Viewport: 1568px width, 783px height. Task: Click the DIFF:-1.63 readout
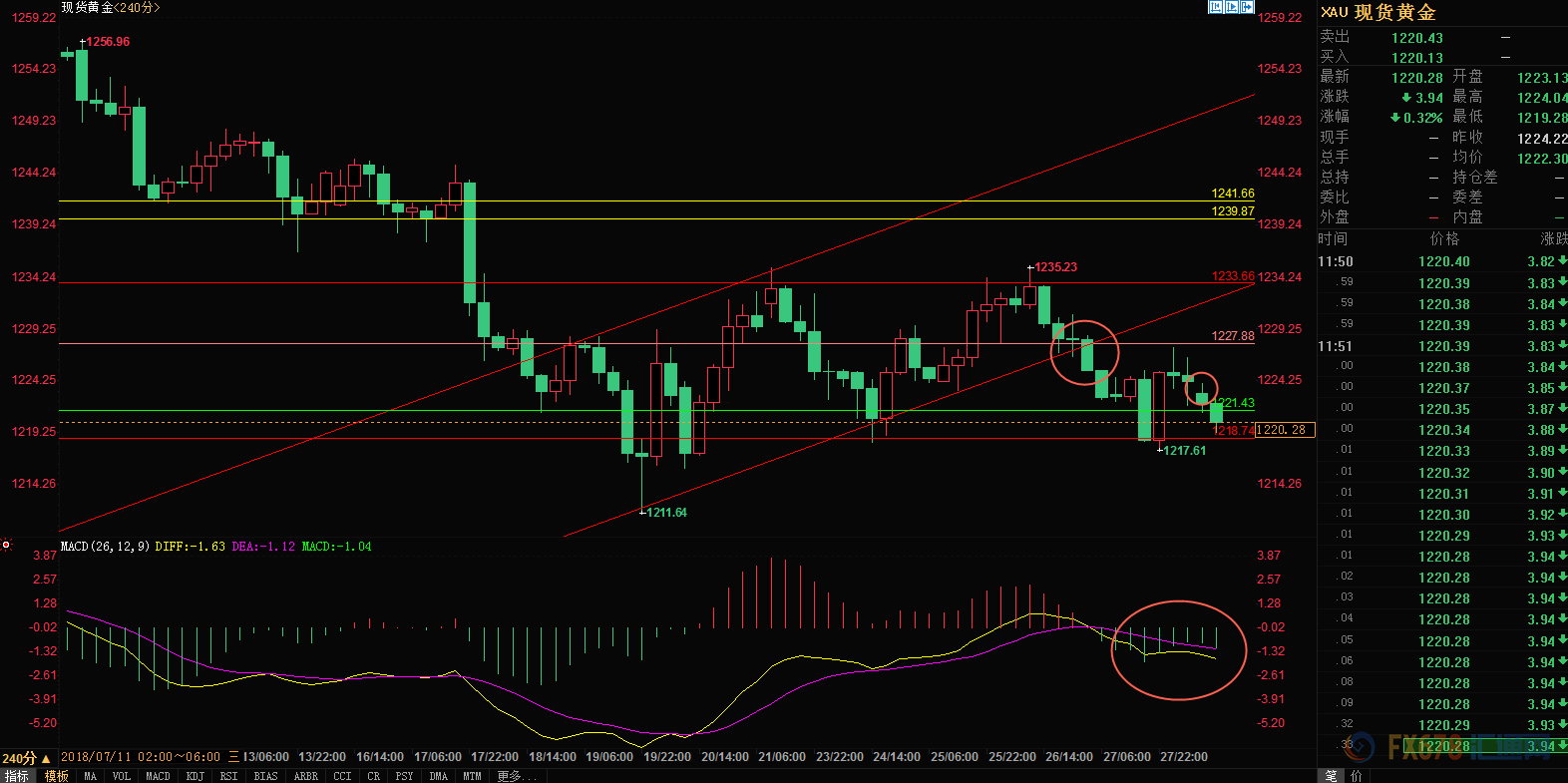[x=191, y=547]
